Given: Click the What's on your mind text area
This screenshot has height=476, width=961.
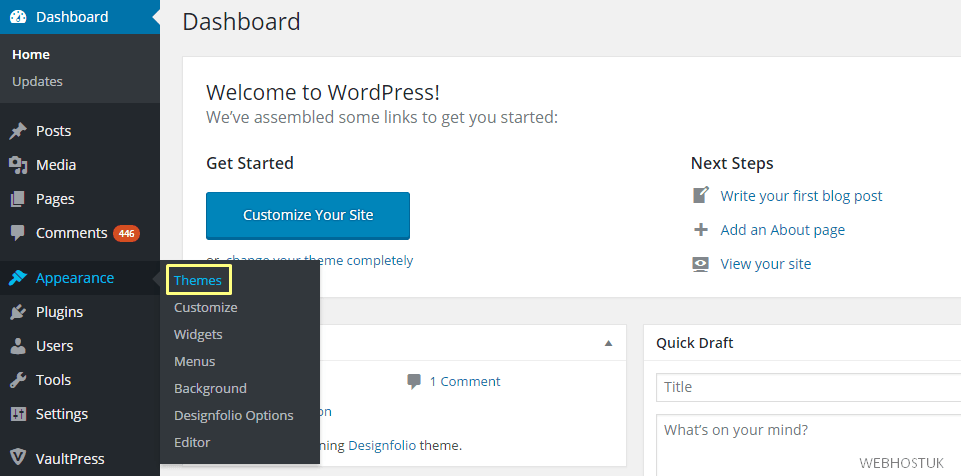Looking at the screenshot, I should 808,445.
